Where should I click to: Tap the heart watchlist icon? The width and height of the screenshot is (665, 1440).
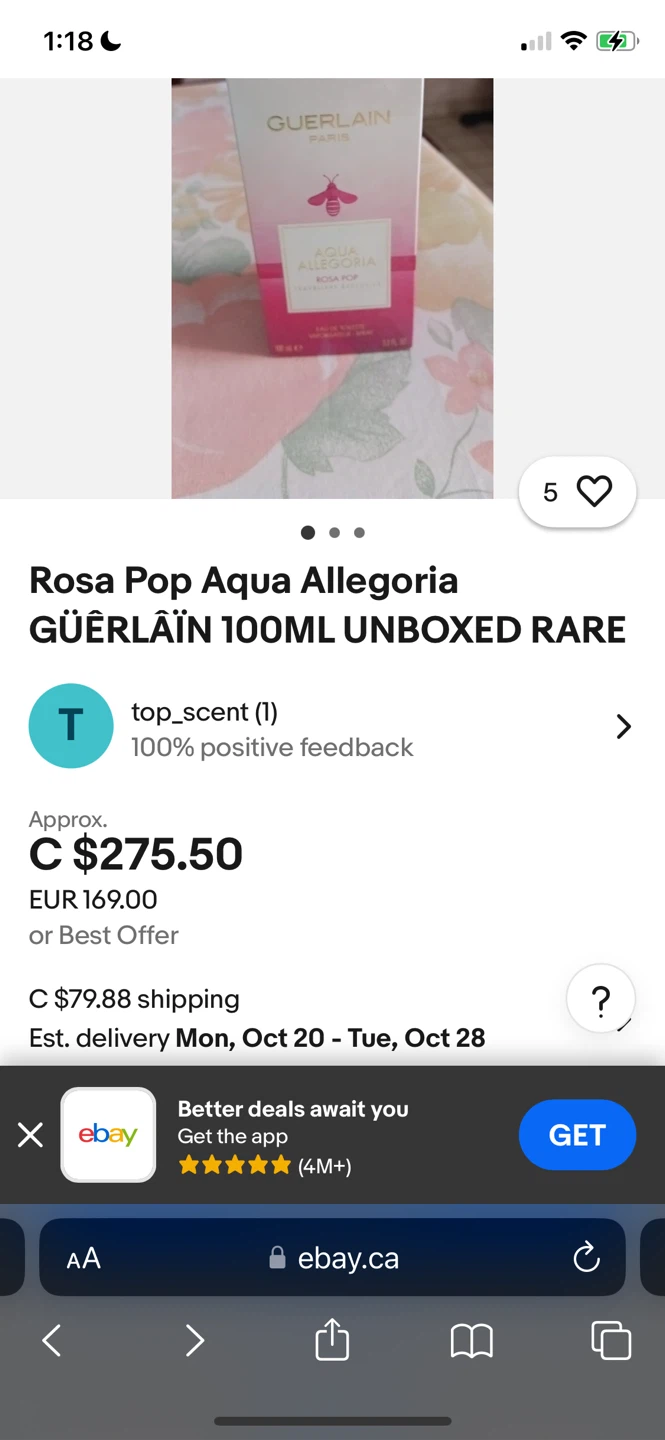pyautogui.click(x=594, y=491)
